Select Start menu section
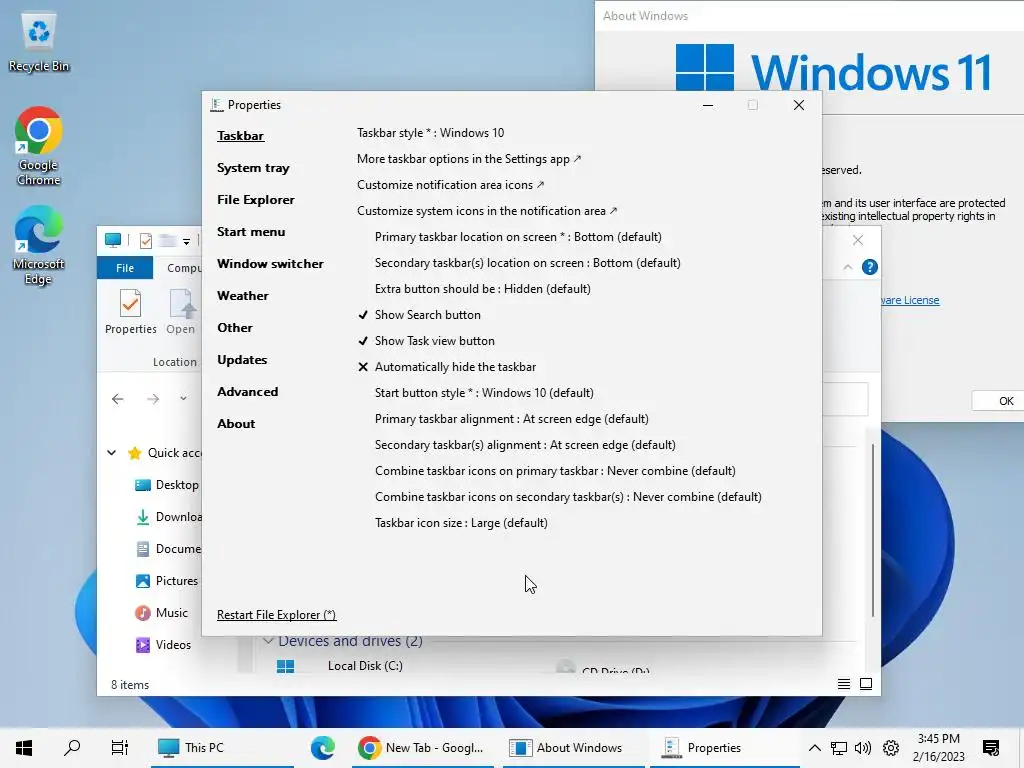The width and height of the screenshot is (1024, 768). click(251, 232)
